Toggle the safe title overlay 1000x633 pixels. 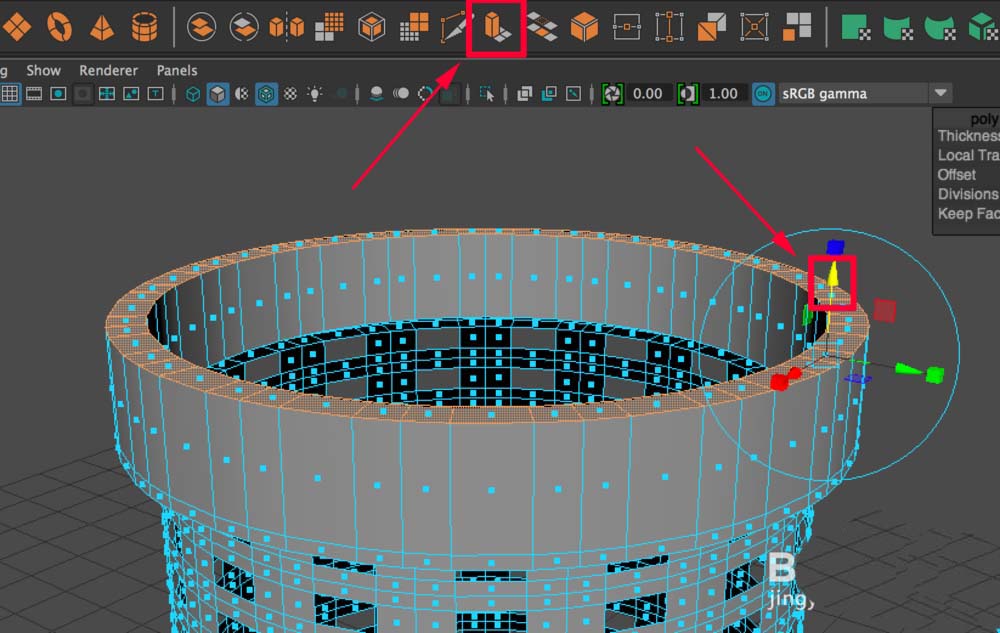(x=155, y=94)
